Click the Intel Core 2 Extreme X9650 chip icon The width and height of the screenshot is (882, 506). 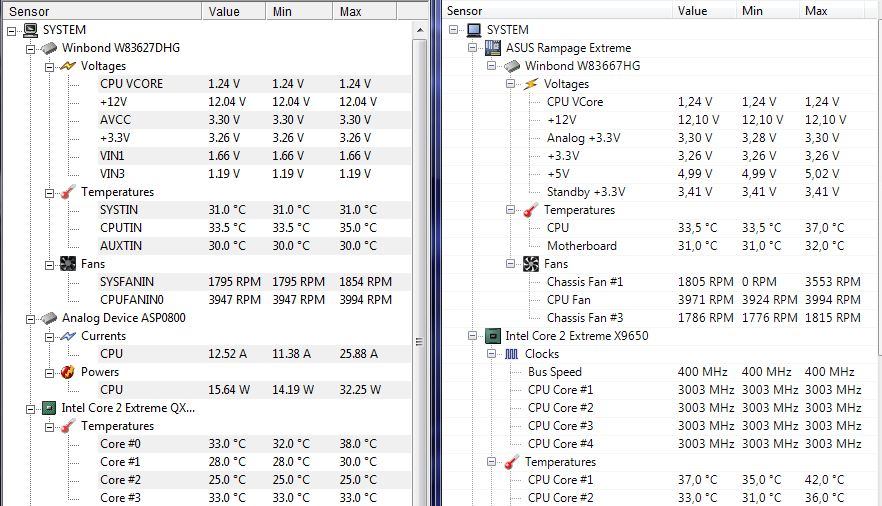point(493,336)
